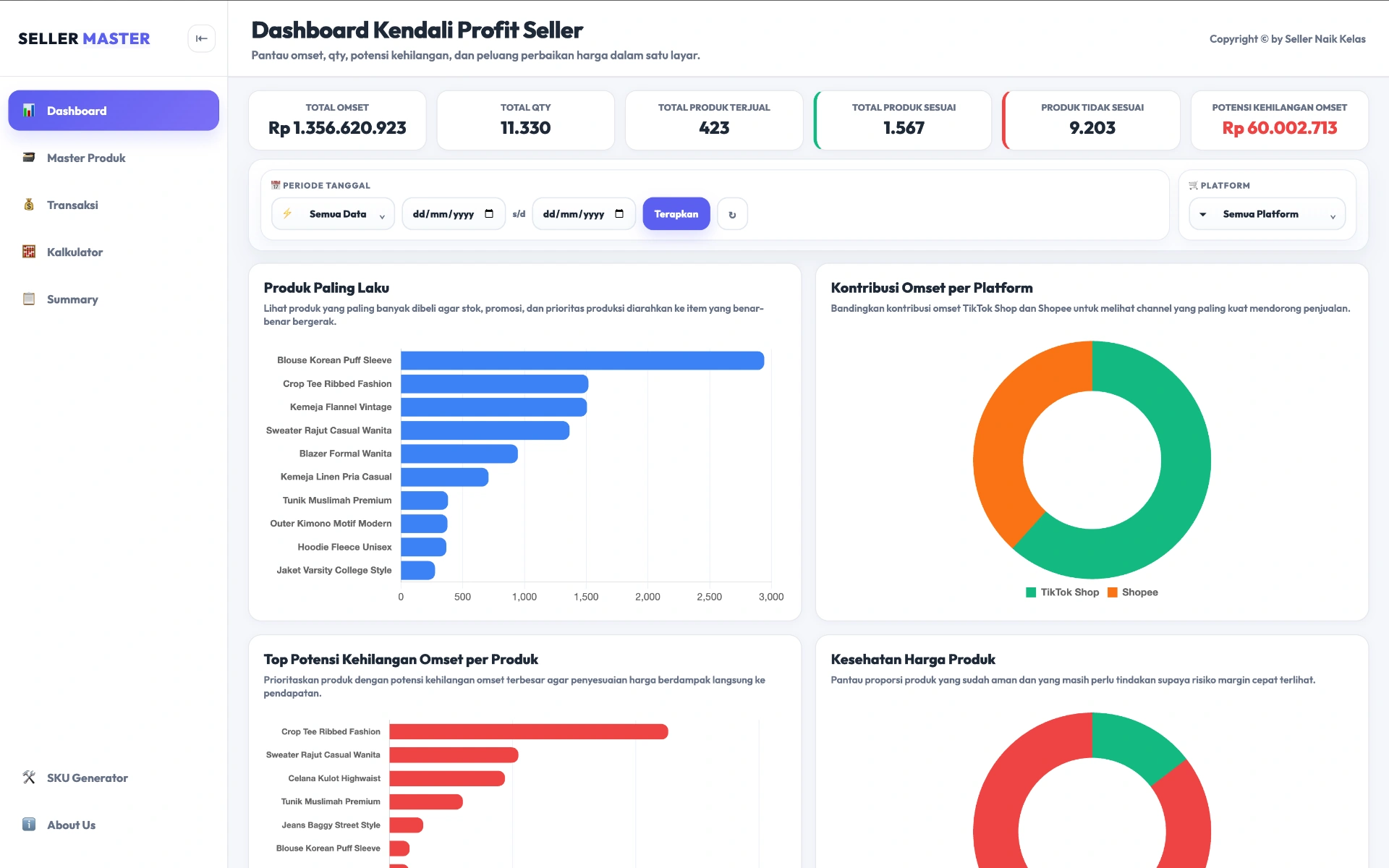Click the Total Produk Sesuai card
The height and width of the screenshot is (868, 1389).
coord(903,120)
